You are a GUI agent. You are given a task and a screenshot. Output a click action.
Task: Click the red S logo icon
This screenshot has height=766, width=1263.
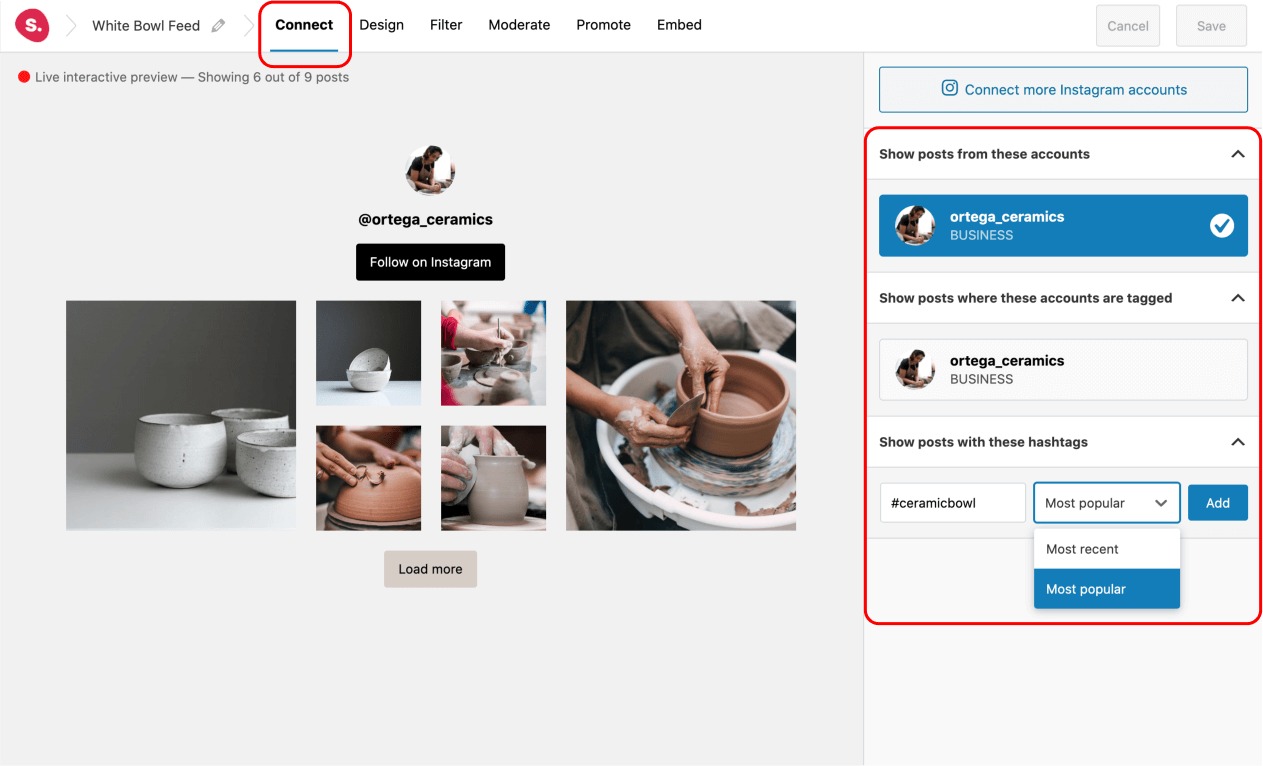[x=32, y=25]
